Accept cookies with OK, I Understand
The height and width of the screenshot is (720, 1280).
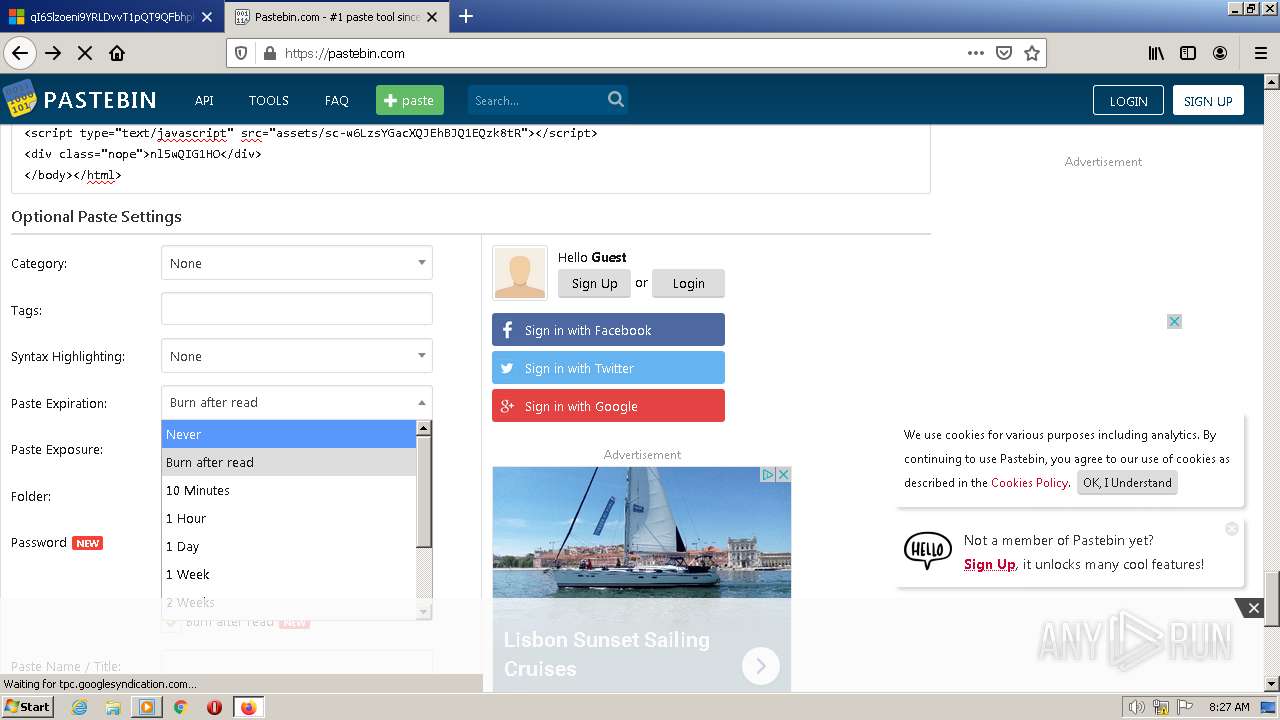[x=1127, y=482]
